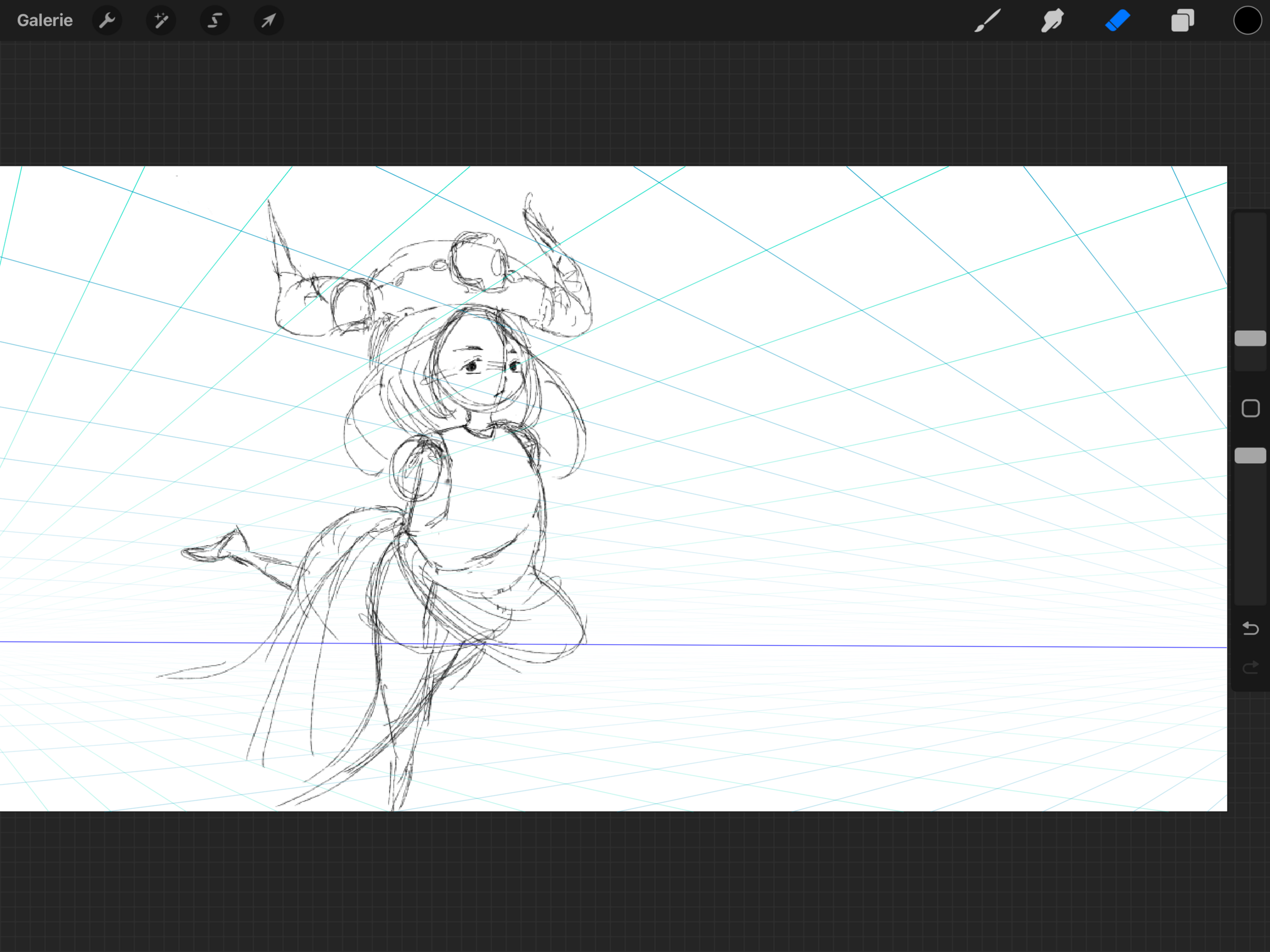Open the Adjustments magic wand menu
Viewport: 1270px width, 952px height.
coord(161,21)
